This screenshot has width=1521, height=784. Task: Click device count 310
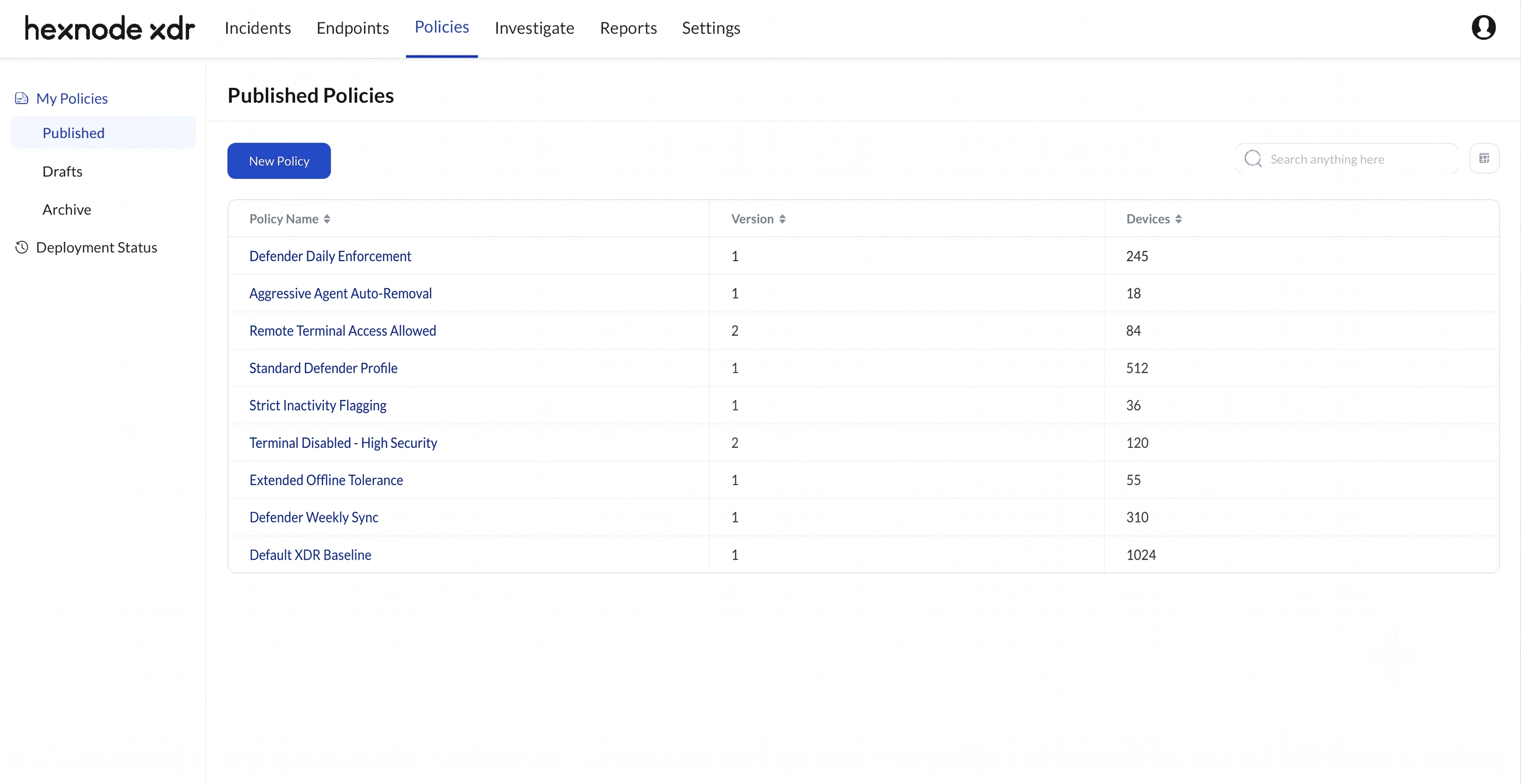[x=1137, y=517]
